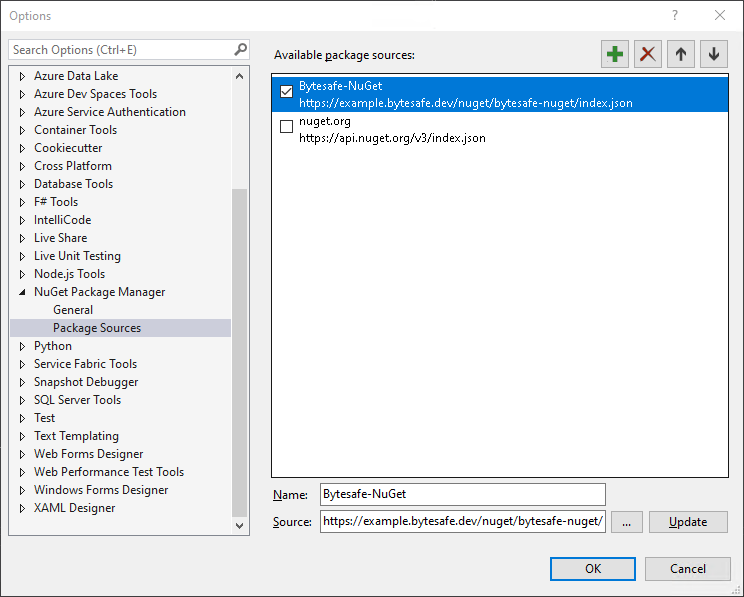Select the Package Sources tree item
The height and width of the screenshot is (597, 744).
point(121,328)
